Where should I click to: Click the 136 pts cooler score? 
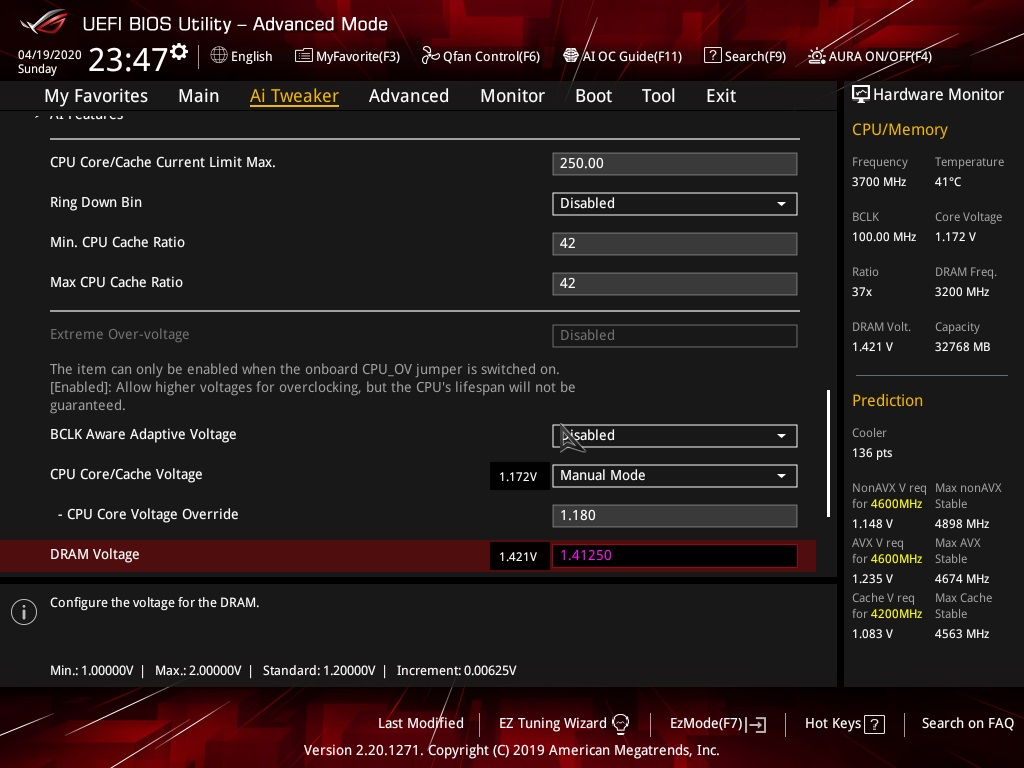point(872,453)
